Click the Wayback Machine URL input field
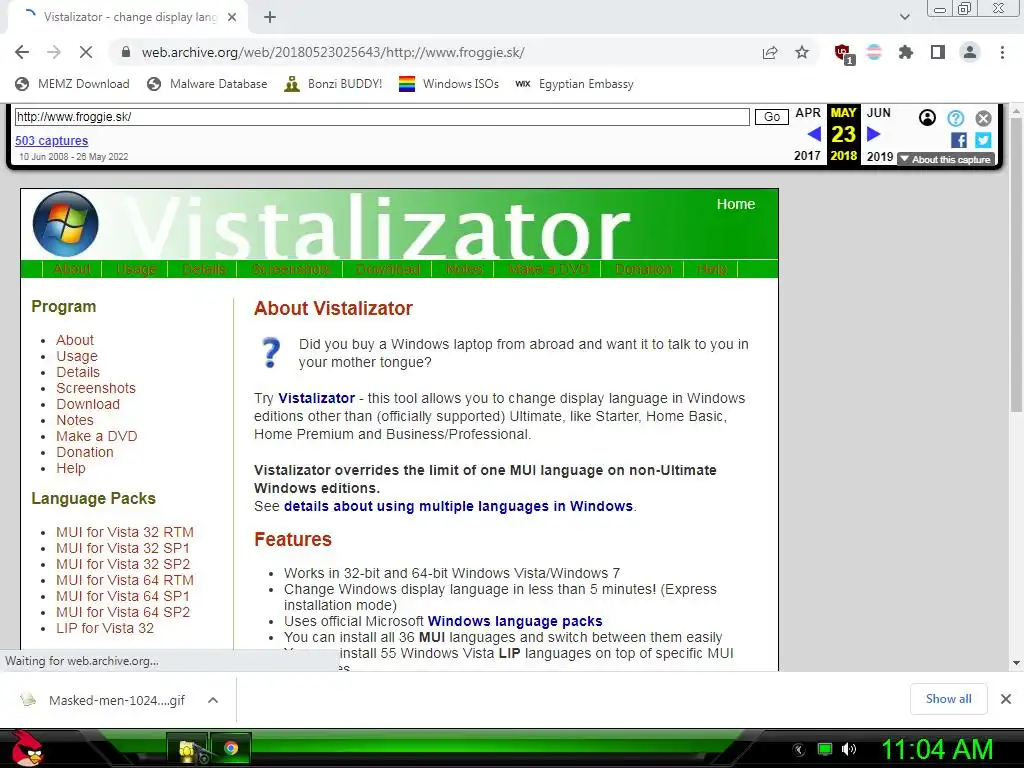 pos(382,117)
